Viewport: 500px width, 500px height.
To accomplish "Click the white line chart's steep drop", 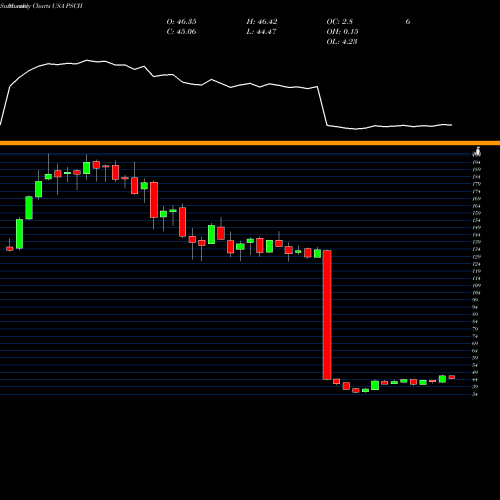I will pyautogui.click(x=322, y=106).
